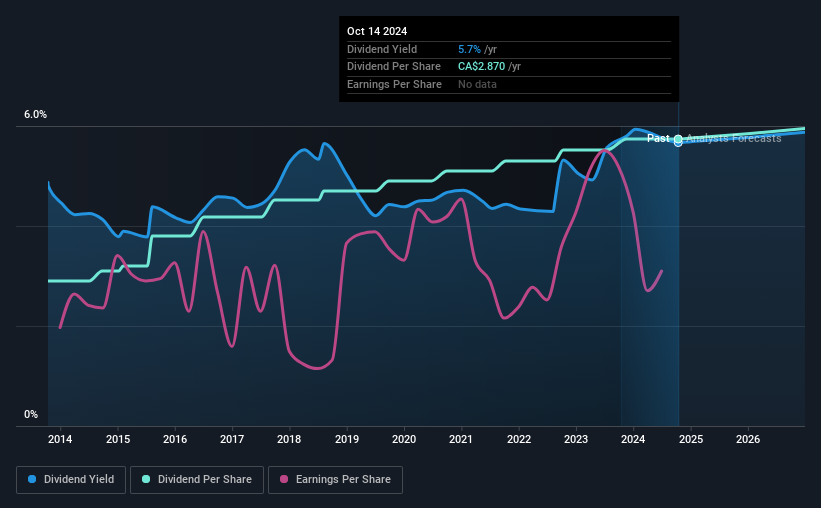The width and height of the screenshot is (821, 508).
Task: Click the 2019 x-axis label
Action: (x=347, y=439)
